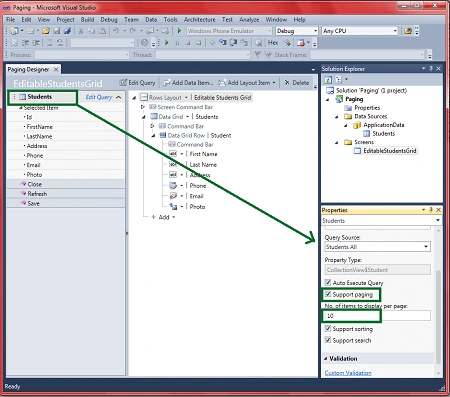Toggle the Support search checkbox
Image resolution: width=450 pixels, height=397 pixels.
click(x=328, y=340)
